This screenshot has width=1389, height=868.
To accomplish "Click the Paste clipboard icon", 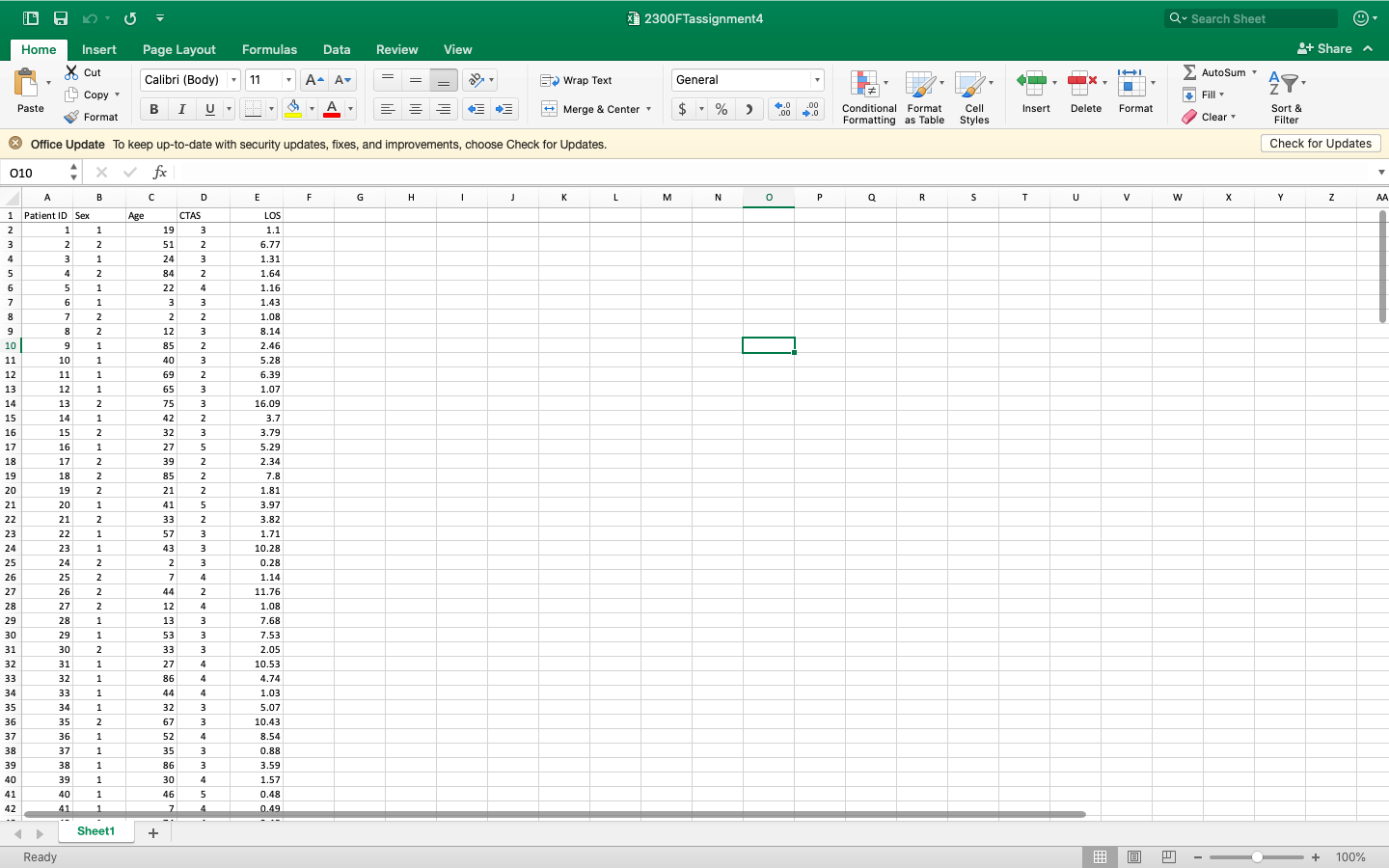I will 26,83.
